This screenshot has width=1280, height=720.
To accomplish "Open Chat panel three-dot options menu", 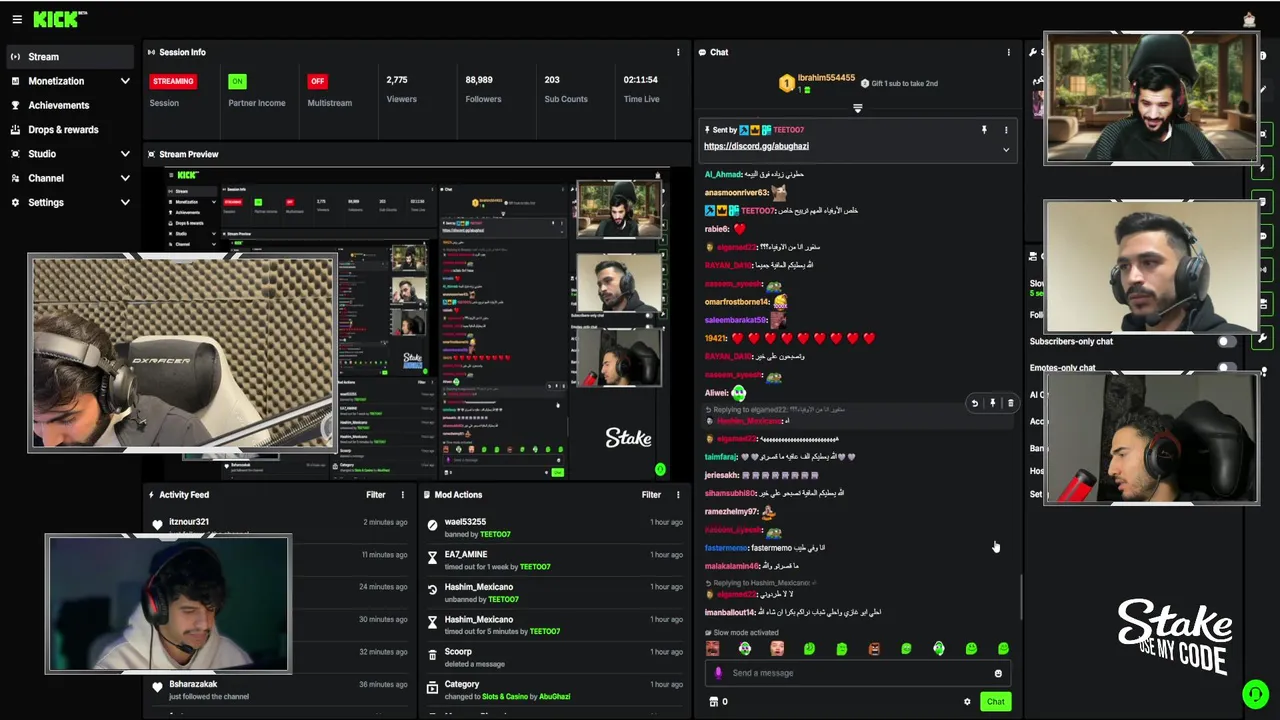I will [x=1008, y=52].
